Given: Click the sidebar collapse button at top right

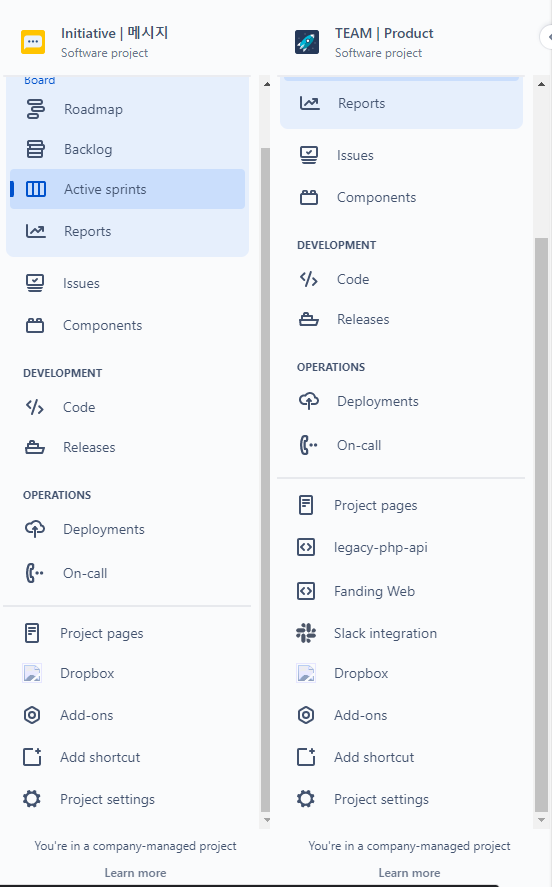Looking at the screenshot, I should point(547,37).
